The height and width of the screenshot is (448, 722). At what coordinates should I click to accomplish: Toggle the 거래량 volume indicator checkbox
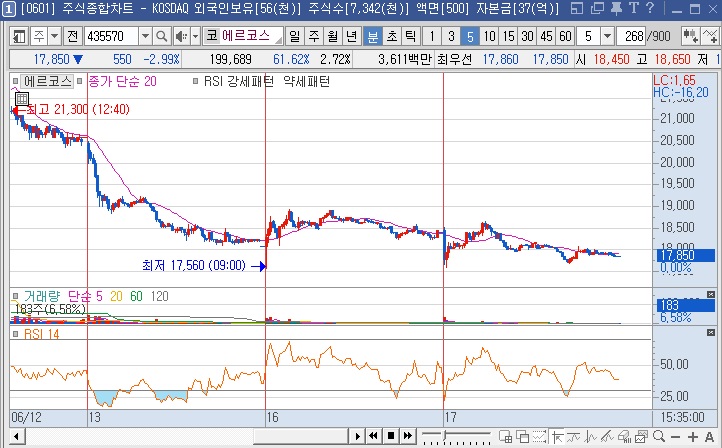15,296
